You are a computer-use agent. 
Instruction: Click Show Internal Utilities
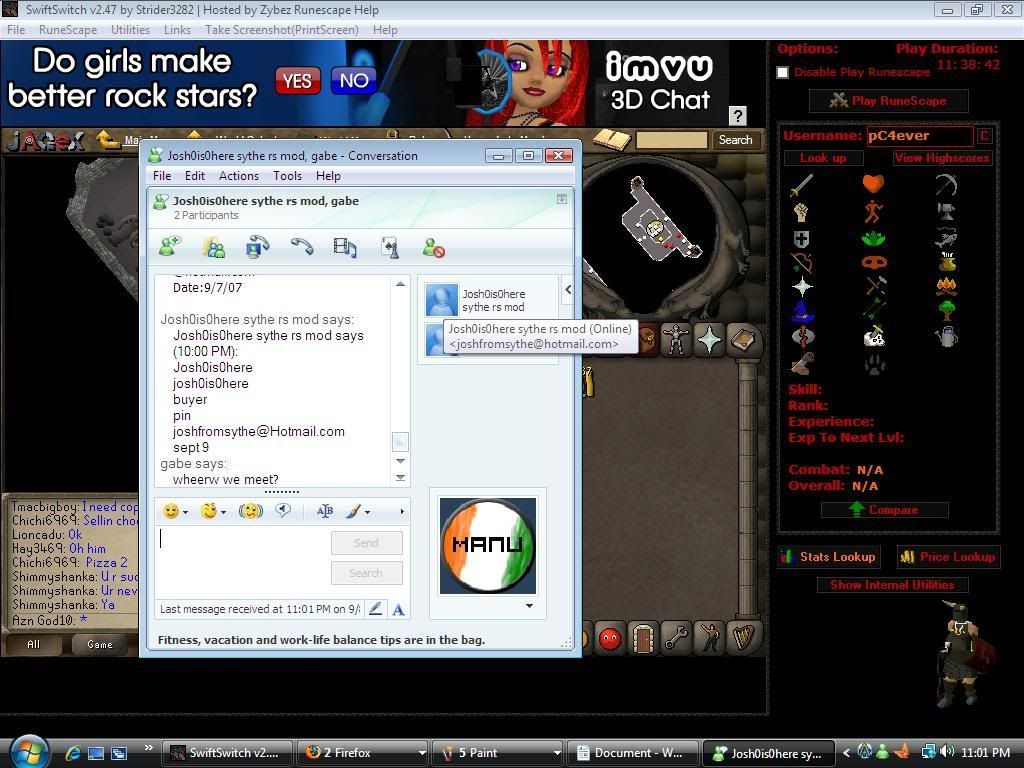[892, 585]
